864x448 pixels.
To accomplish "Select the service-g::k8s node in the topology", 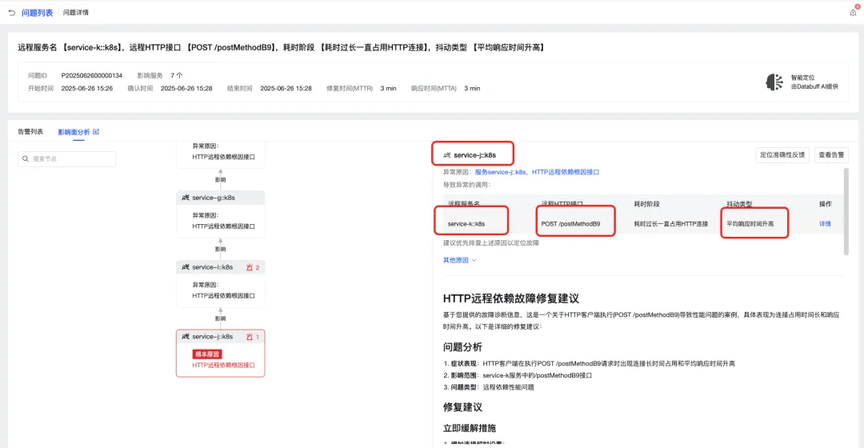I will pos(220,198).
